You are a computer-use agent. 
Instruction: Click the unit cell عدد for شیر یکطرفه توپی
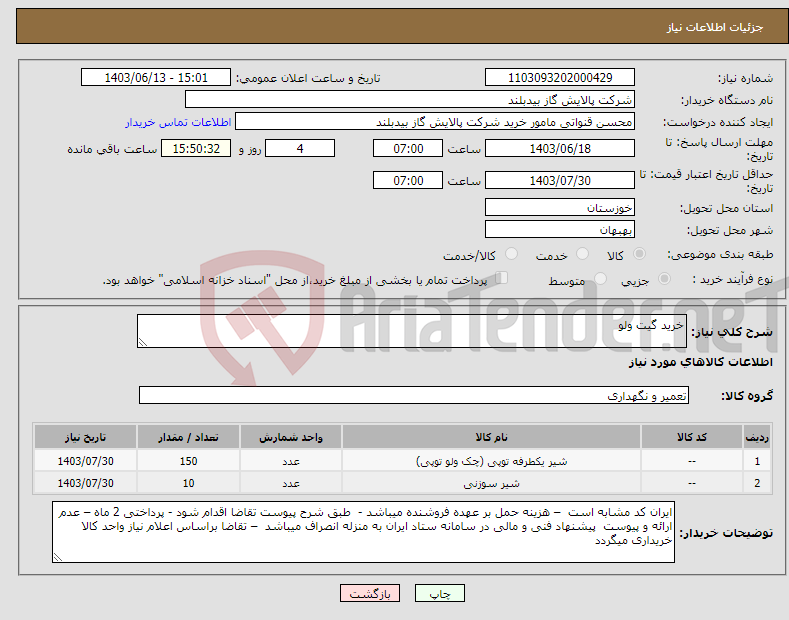click(291, 461)
